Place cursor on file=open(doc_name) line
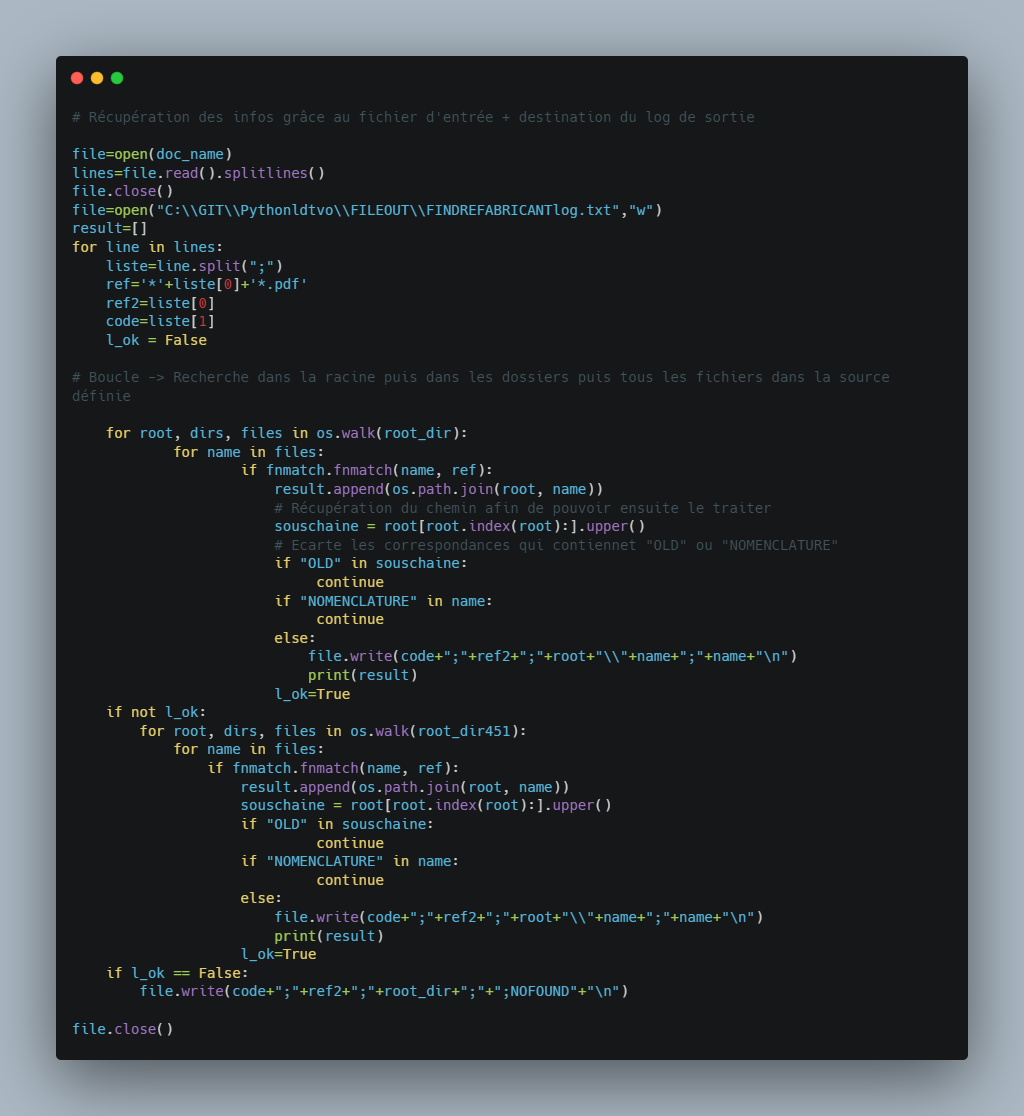Image resolution: width=1024 pixels, height=1116 pixels. pyautogui.click(x=152, y=154)
